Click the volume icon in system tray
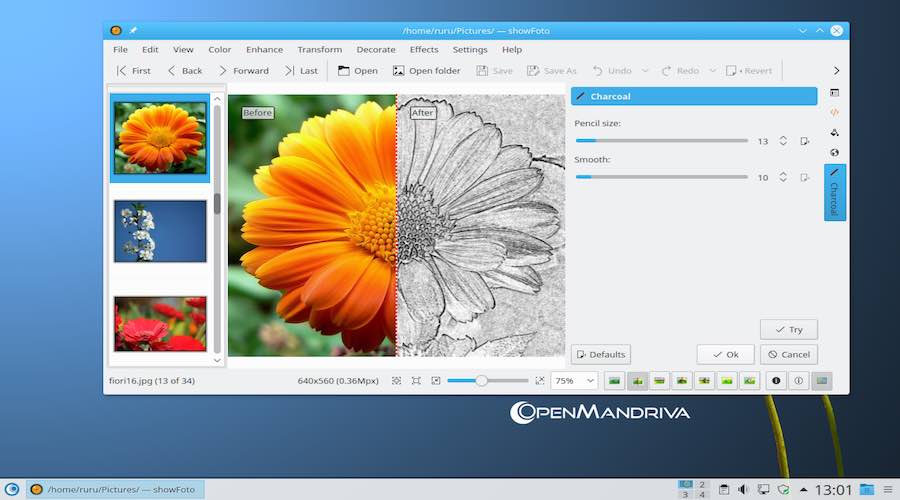This screenshot has width=900, height=500. pyautogui.click(x=743, y=489)
